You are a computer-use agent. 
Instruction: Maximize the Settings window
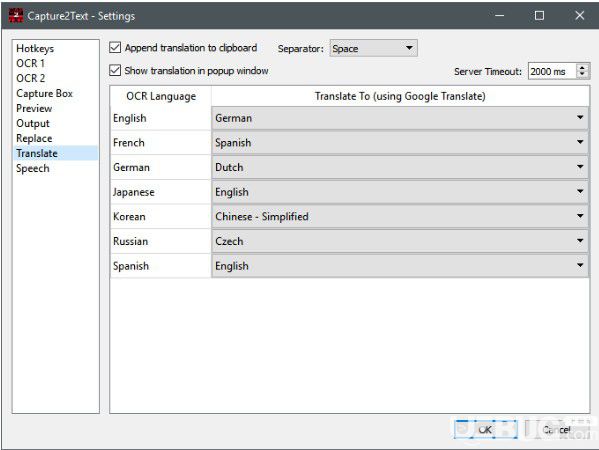coord(539,16)
